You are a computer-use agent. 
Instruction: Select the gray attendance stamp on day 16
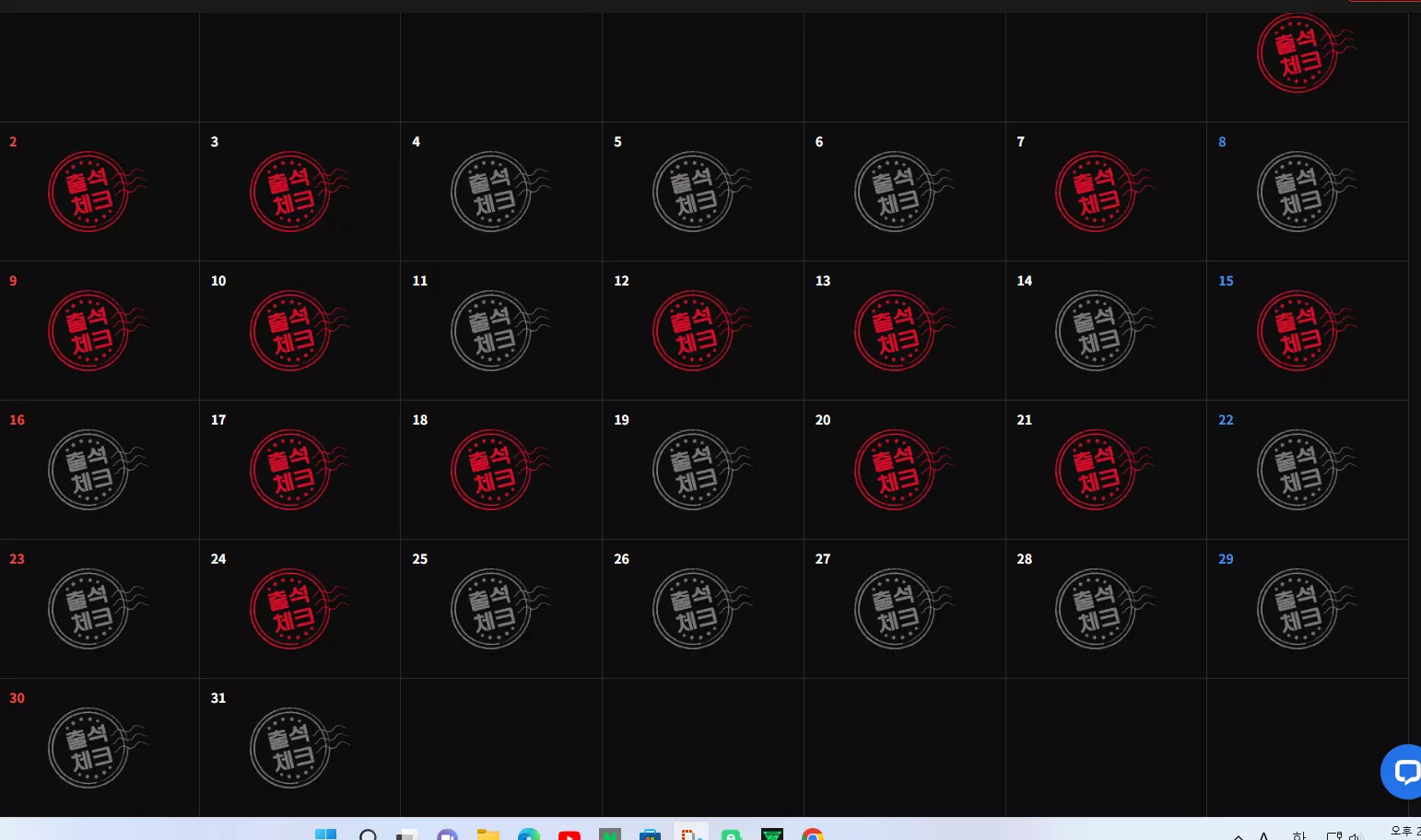point(97,470)
